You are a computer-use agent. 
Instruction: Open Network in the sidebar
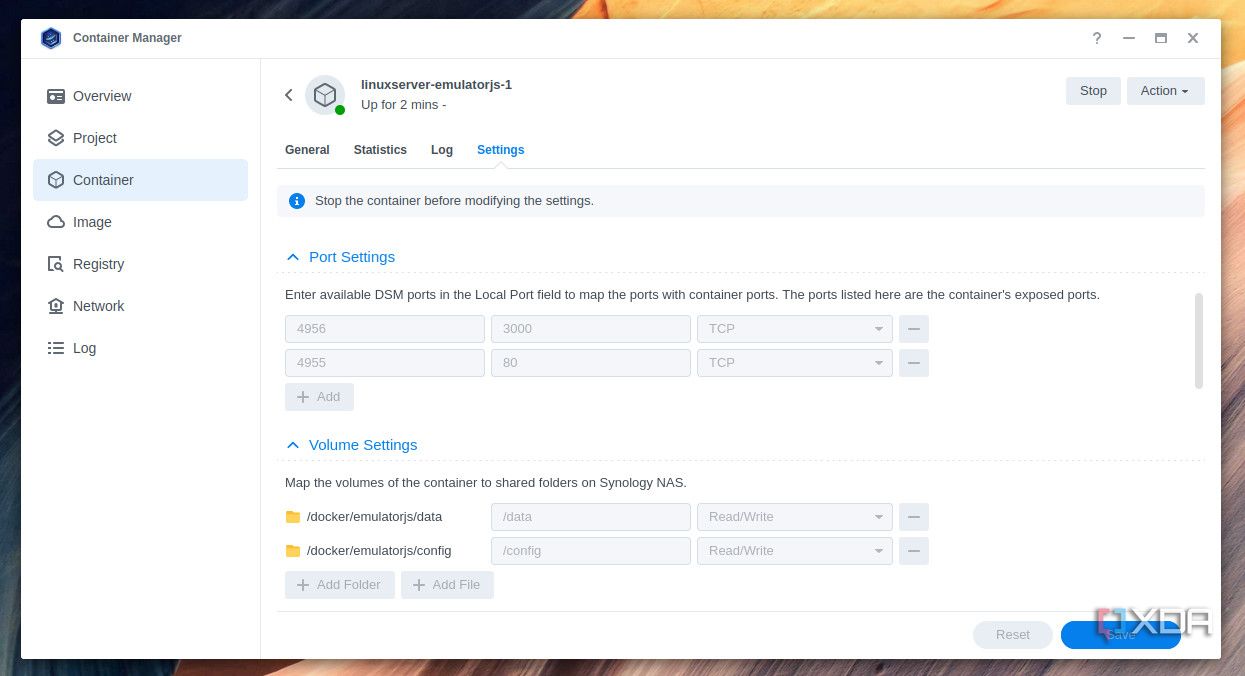(140, 306)
